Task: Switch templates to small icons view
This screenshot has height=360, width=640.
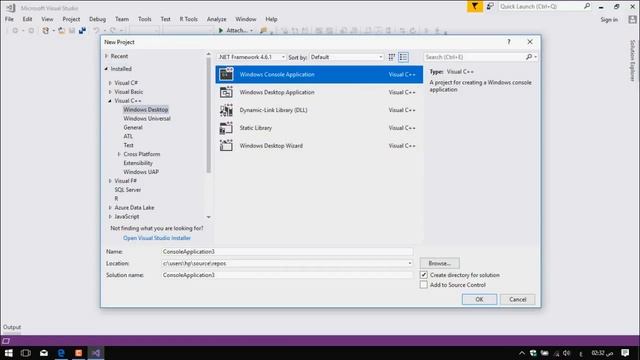Action: tap(392, 57)
